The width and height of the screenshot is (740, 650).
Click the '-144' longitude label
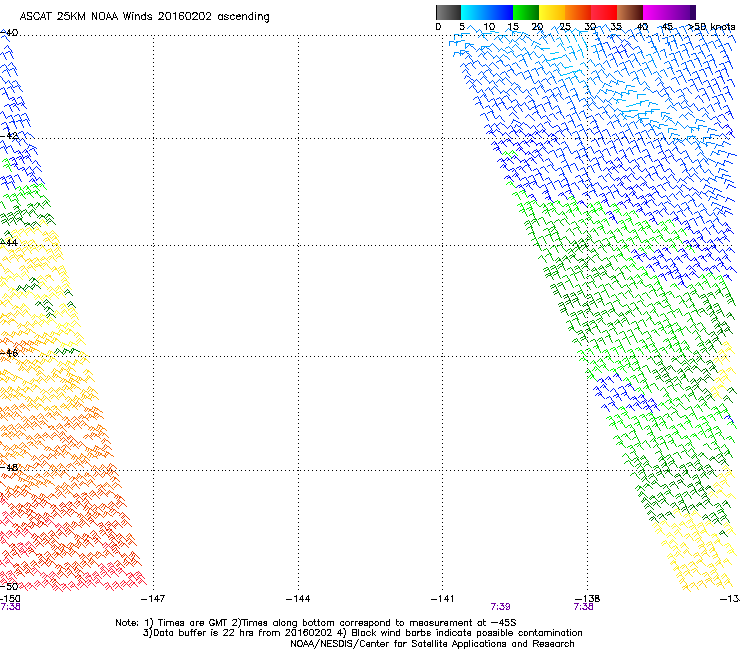(298, 599)
